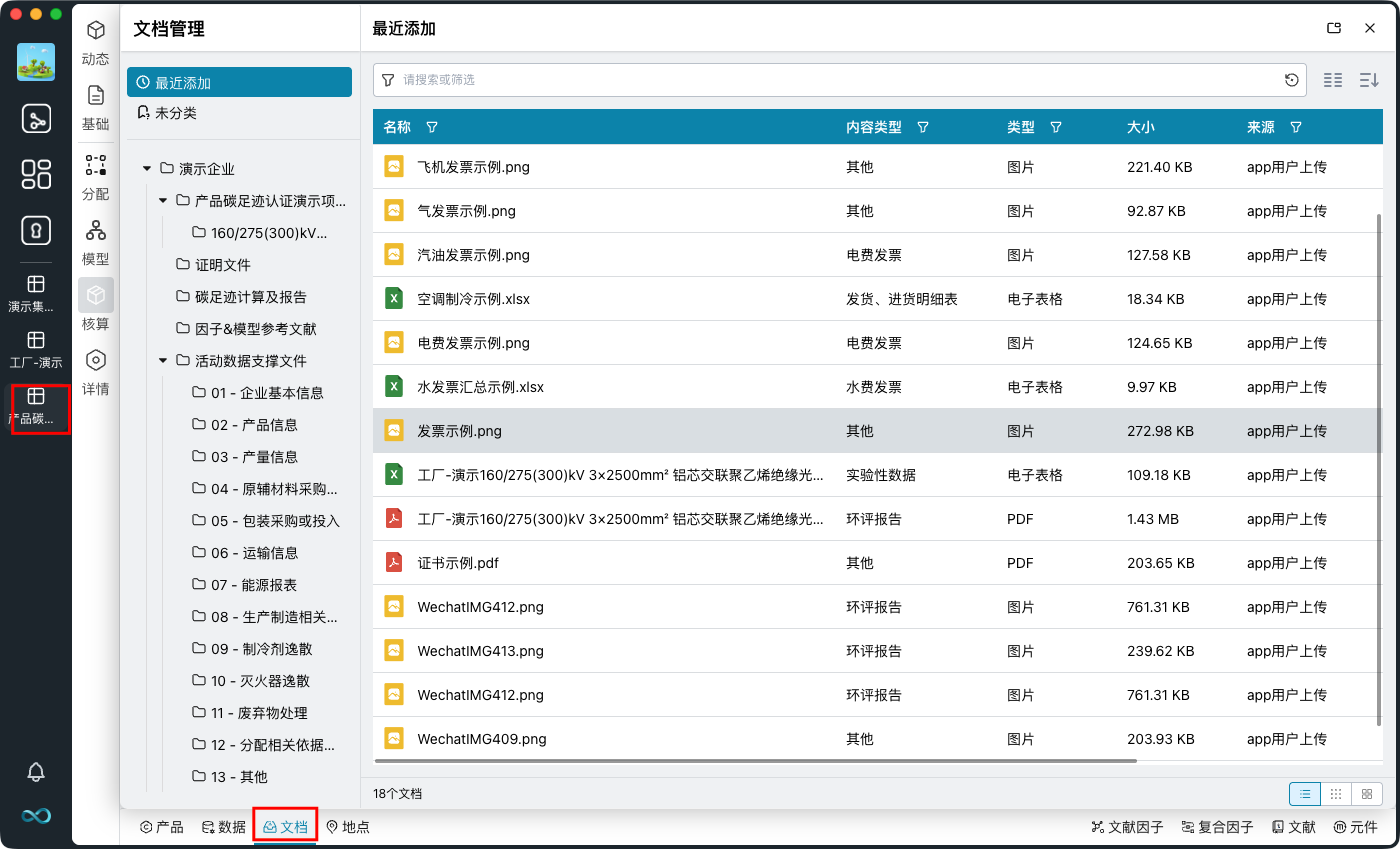The width and height of the screenshot is (1400, 849).
Task: Click the sort order icon above the table
Action: coord(1368,79)
